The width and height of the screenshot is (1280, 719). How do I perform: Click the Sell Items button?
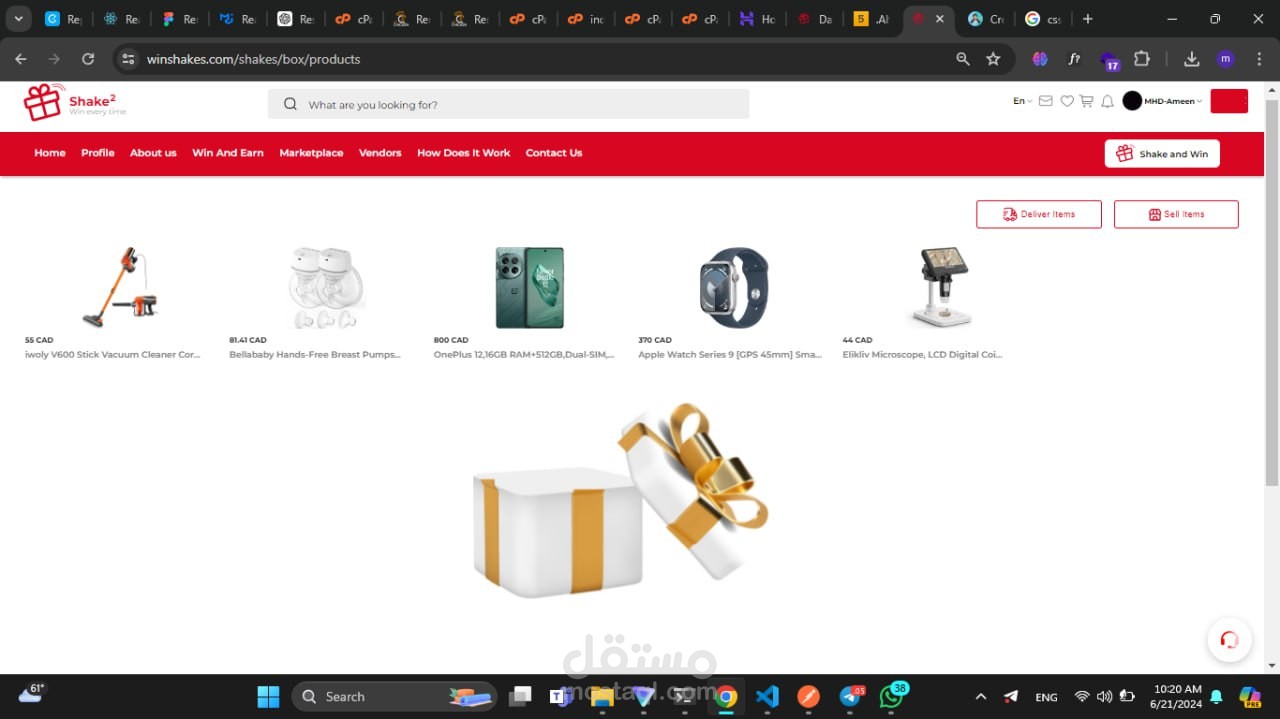[1176, 214]
